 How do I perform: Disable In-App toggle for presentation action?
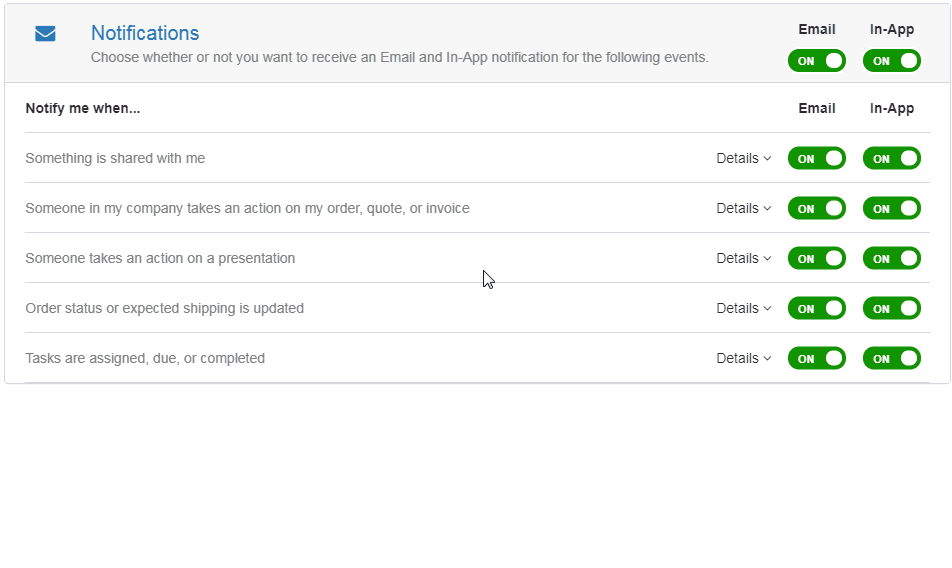tap(892, 259)
